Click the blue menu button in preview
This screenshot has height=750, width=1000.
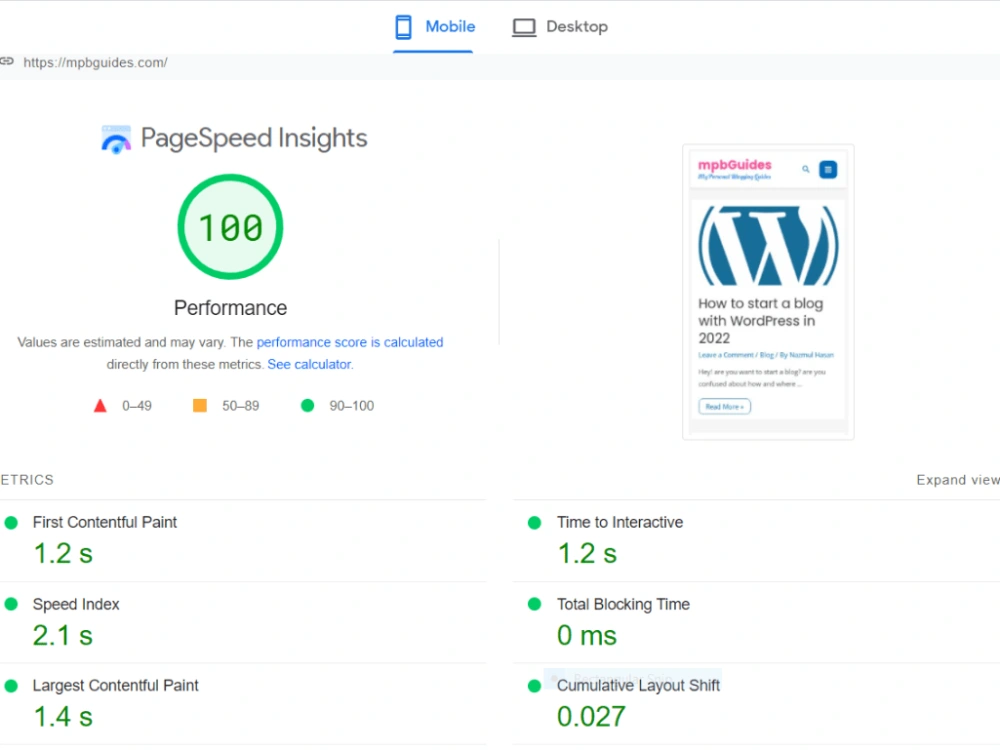point(828,170)
